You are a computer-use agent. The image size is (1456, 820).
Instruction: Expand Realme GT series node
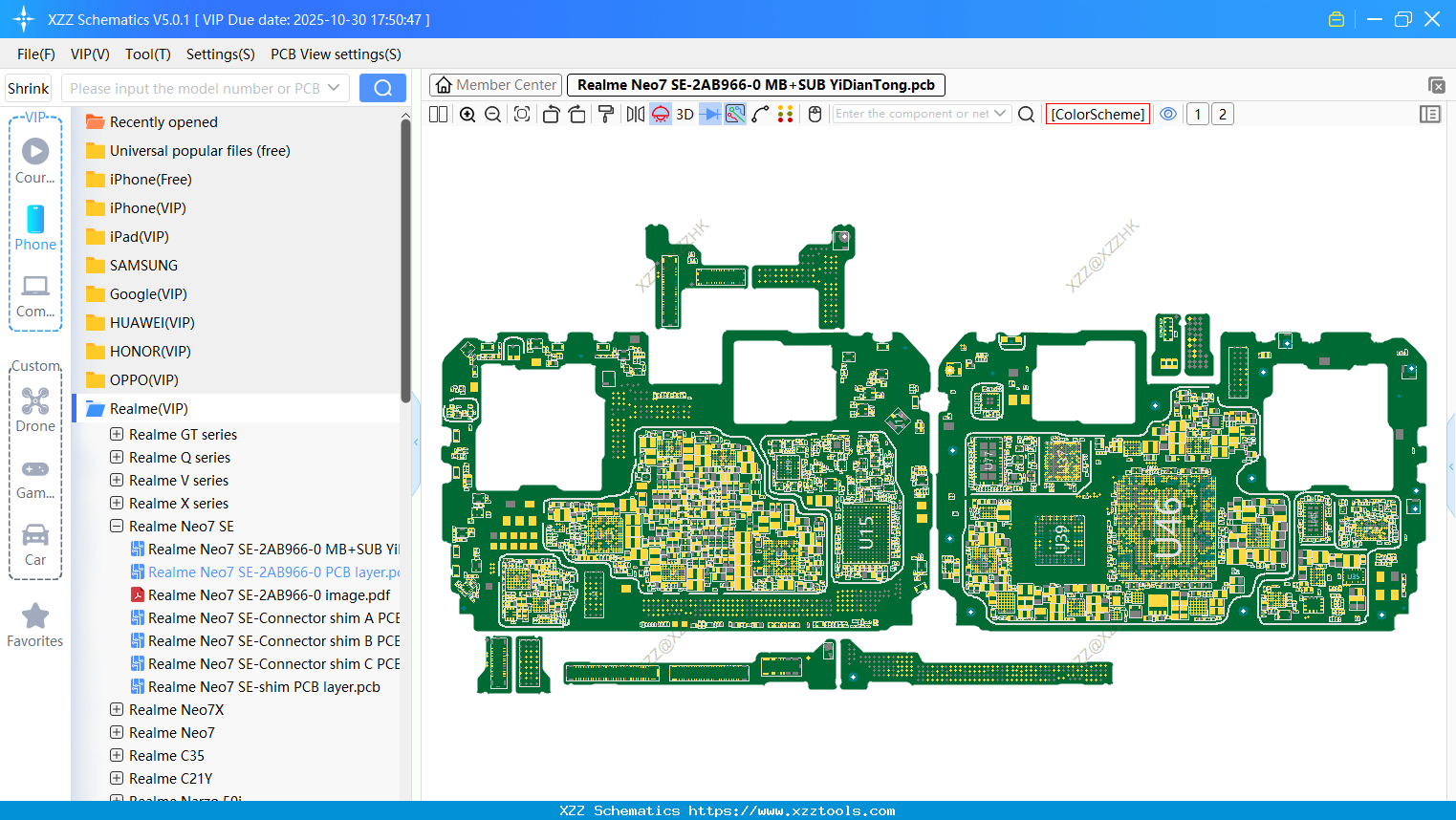pyautogui.click(x=117, y=434)
